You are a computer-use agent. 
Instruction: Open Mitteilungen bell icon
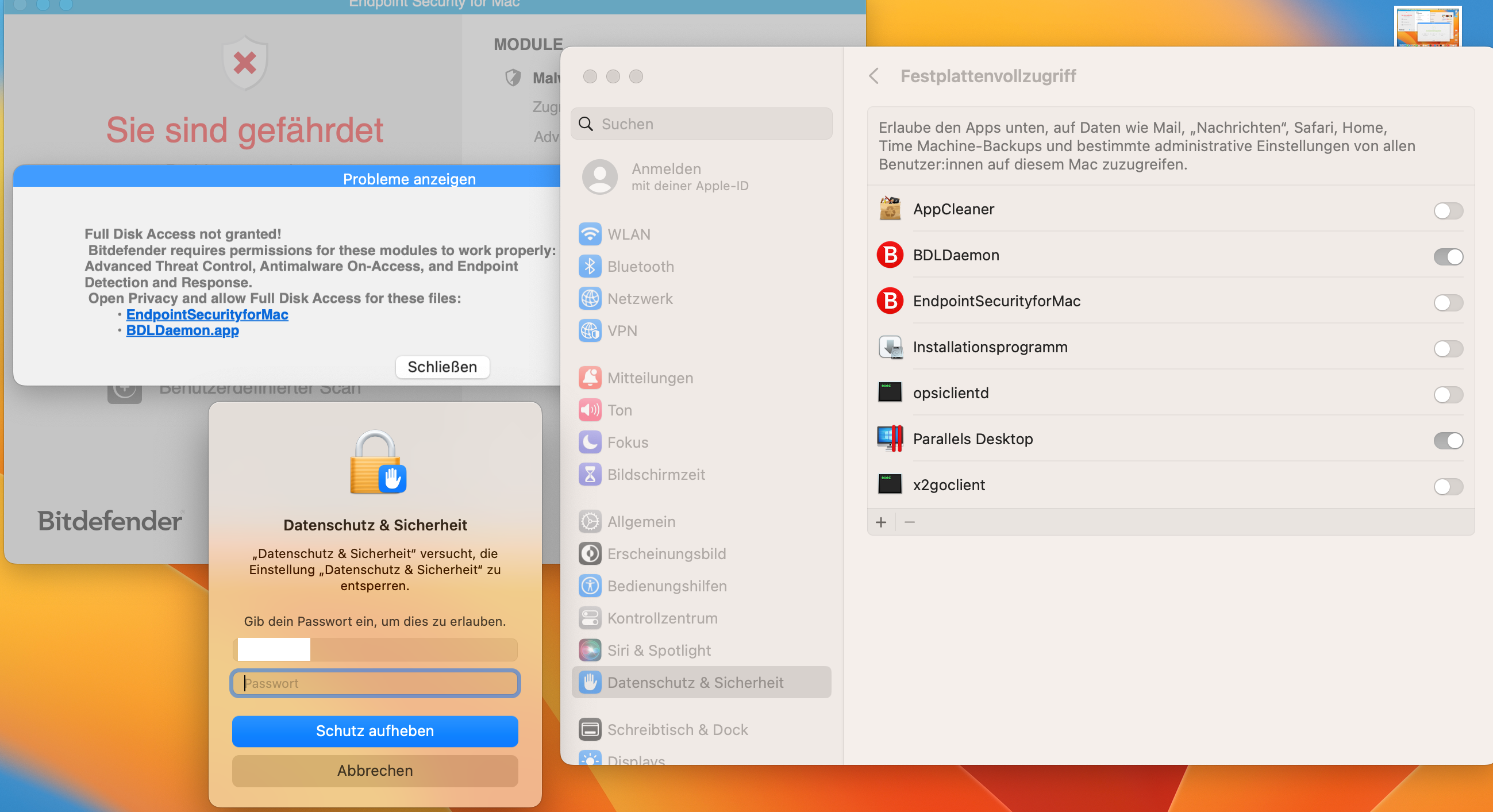pyautogui.click(x=590, y=378)
